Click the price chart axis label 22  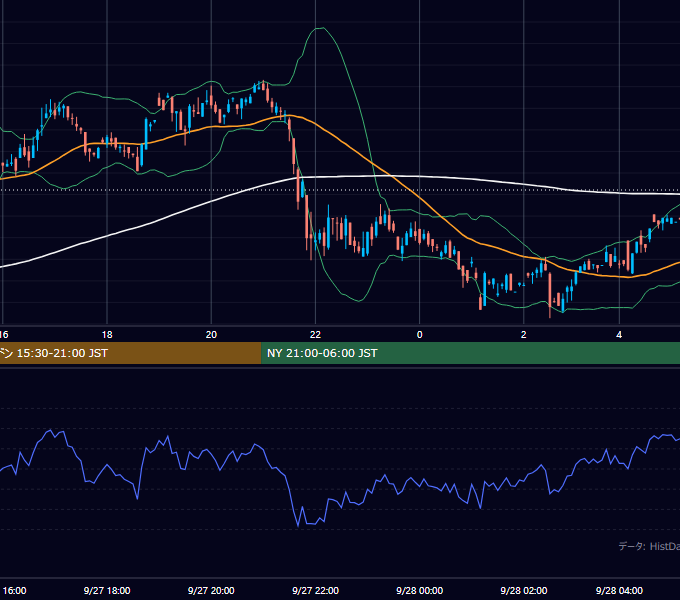click(x=315, y=335)
